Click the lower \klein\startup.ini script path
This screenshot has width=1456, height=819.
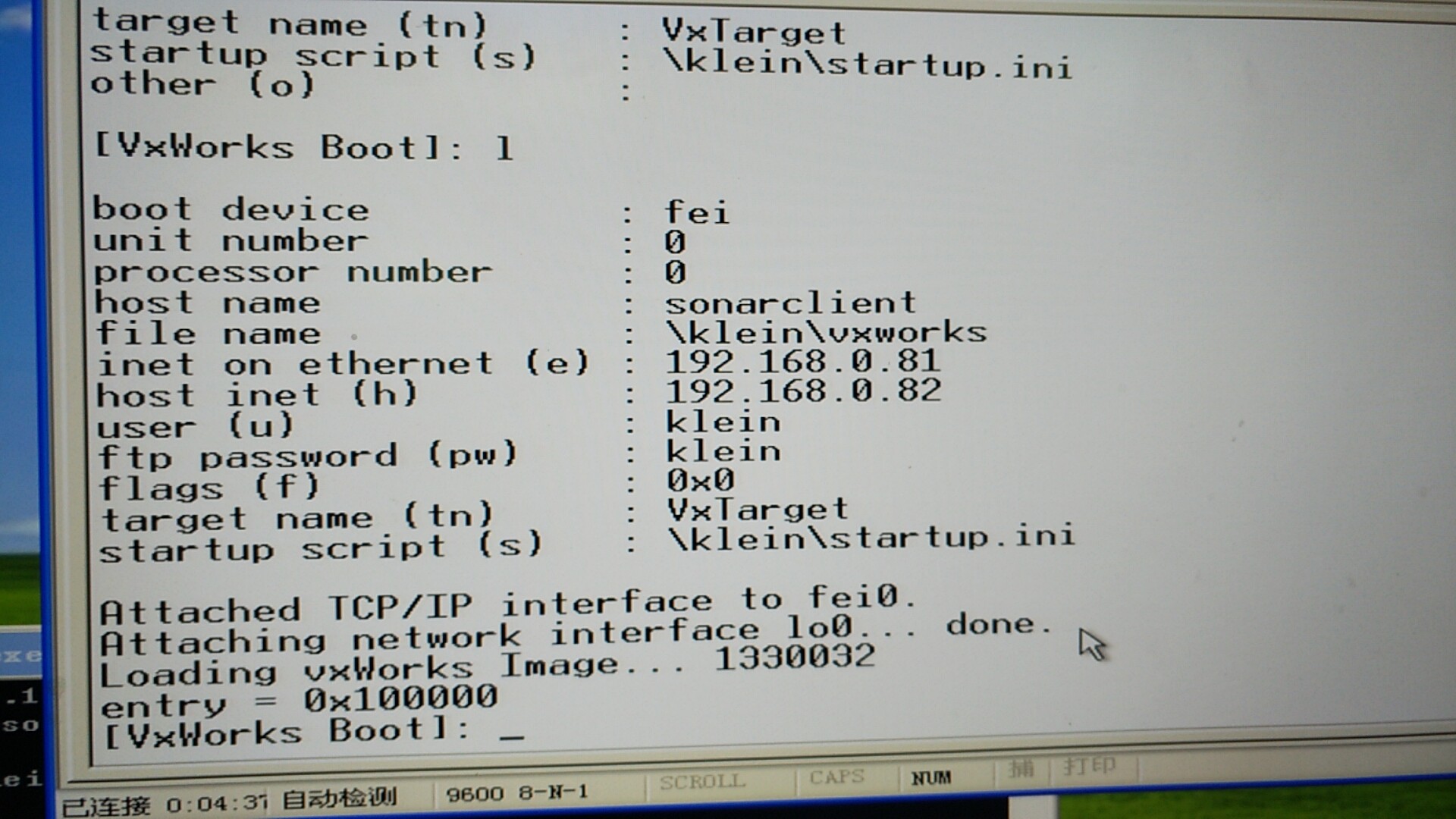pyautogui.click(x=871, y=538)
